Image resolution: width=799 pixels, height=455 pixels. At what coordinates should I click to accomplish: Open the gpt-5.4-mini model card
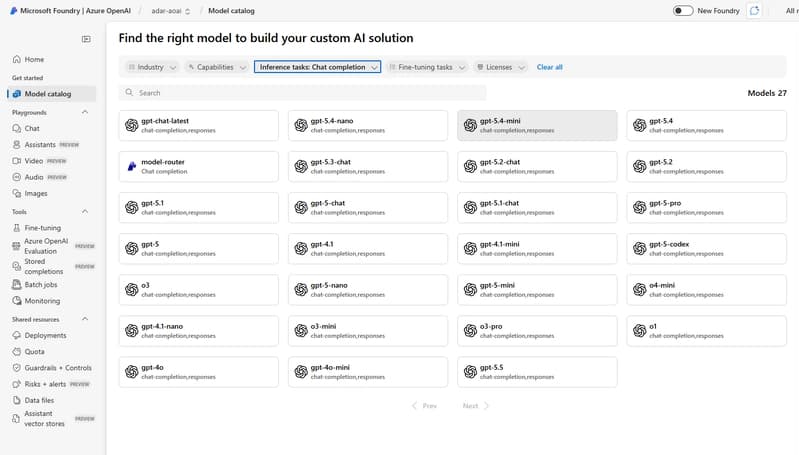537,125
